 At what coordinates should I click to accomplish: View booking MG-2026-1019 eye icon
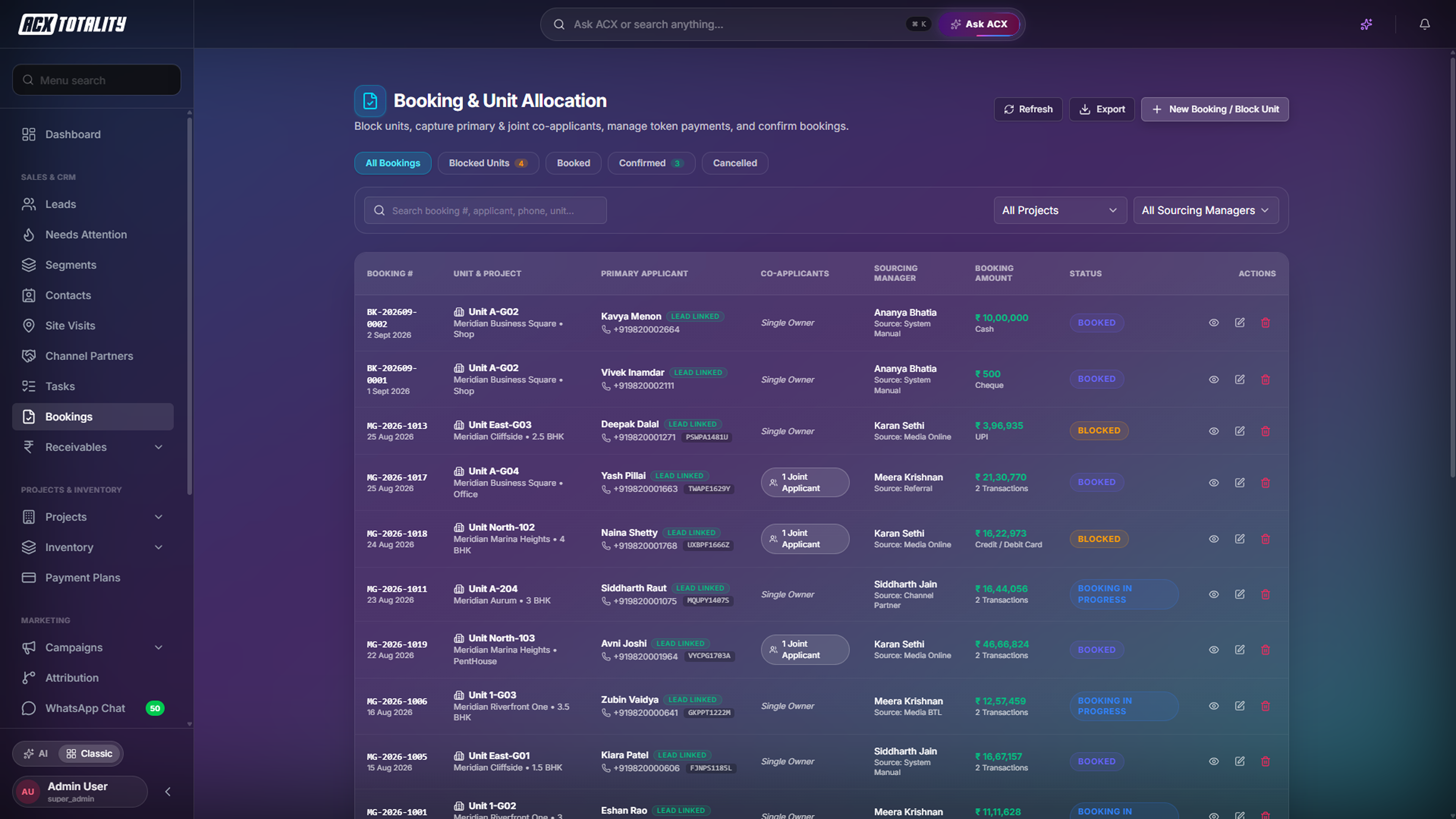click(1214, 650)
